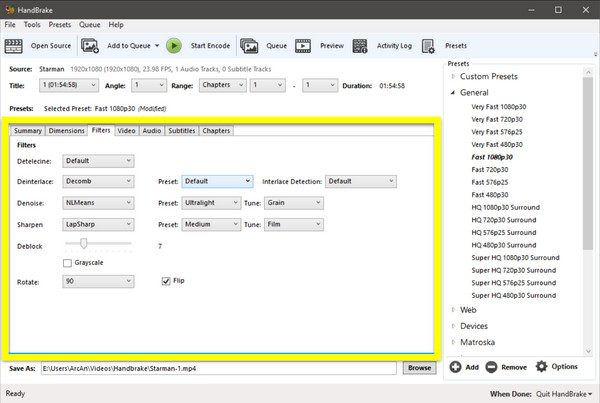Screen dimensions: 600x403
Task: Click the Open Source film icon
Action: [x=14, y=46]
